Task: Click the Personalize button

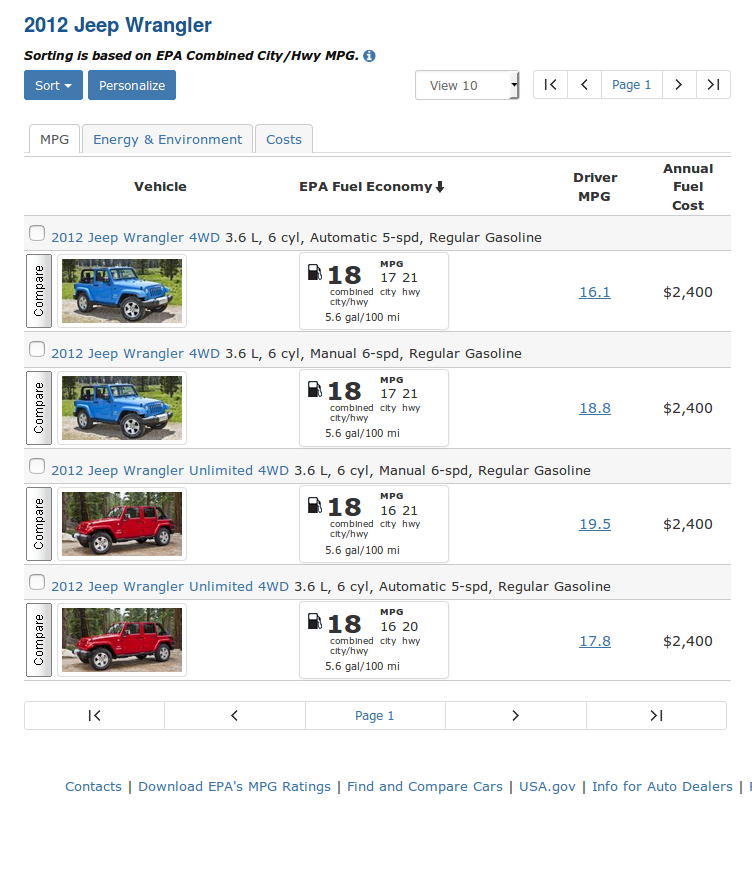Action: tap(132, 85)
